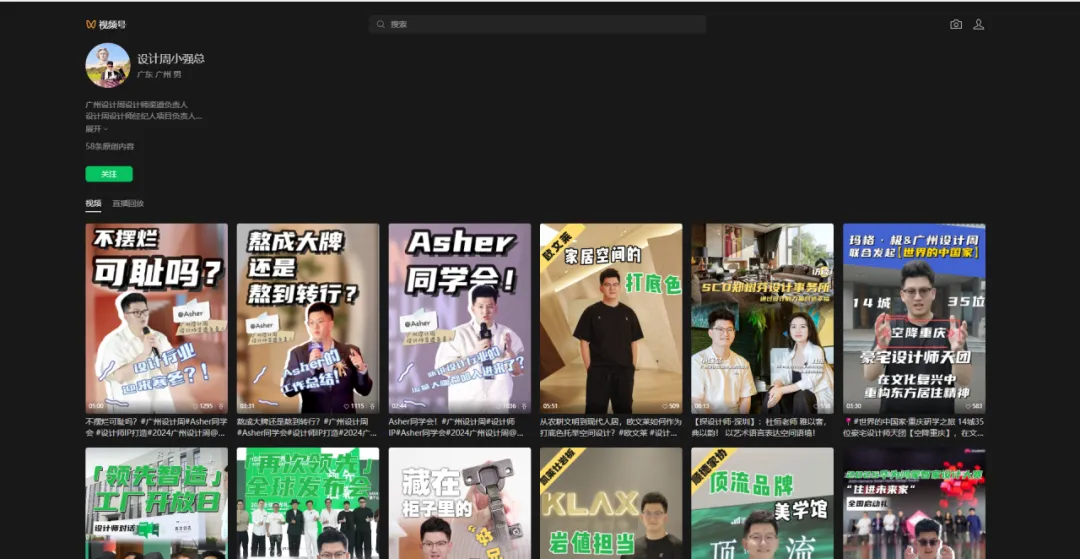
Task: Open the 家居空间的打底色 video thumbnail
Action: [611, 318]
